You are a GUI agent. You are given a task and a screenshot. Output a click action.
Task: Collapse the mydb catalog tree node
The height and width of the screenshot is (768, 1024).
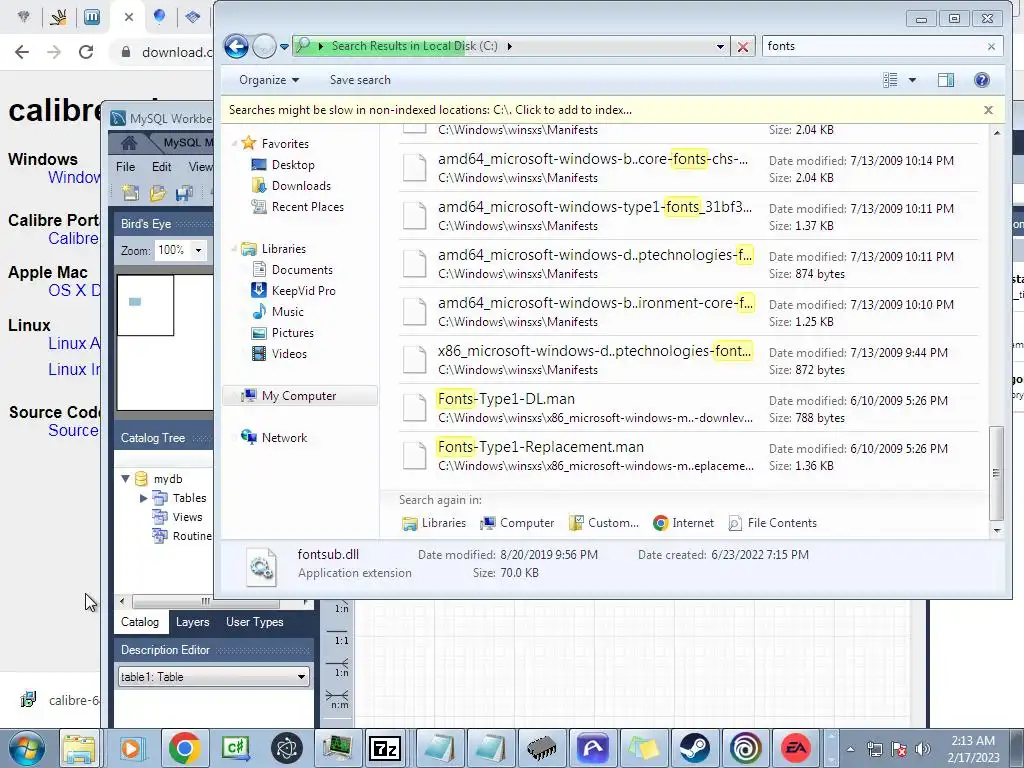click(x=125, y=479)
